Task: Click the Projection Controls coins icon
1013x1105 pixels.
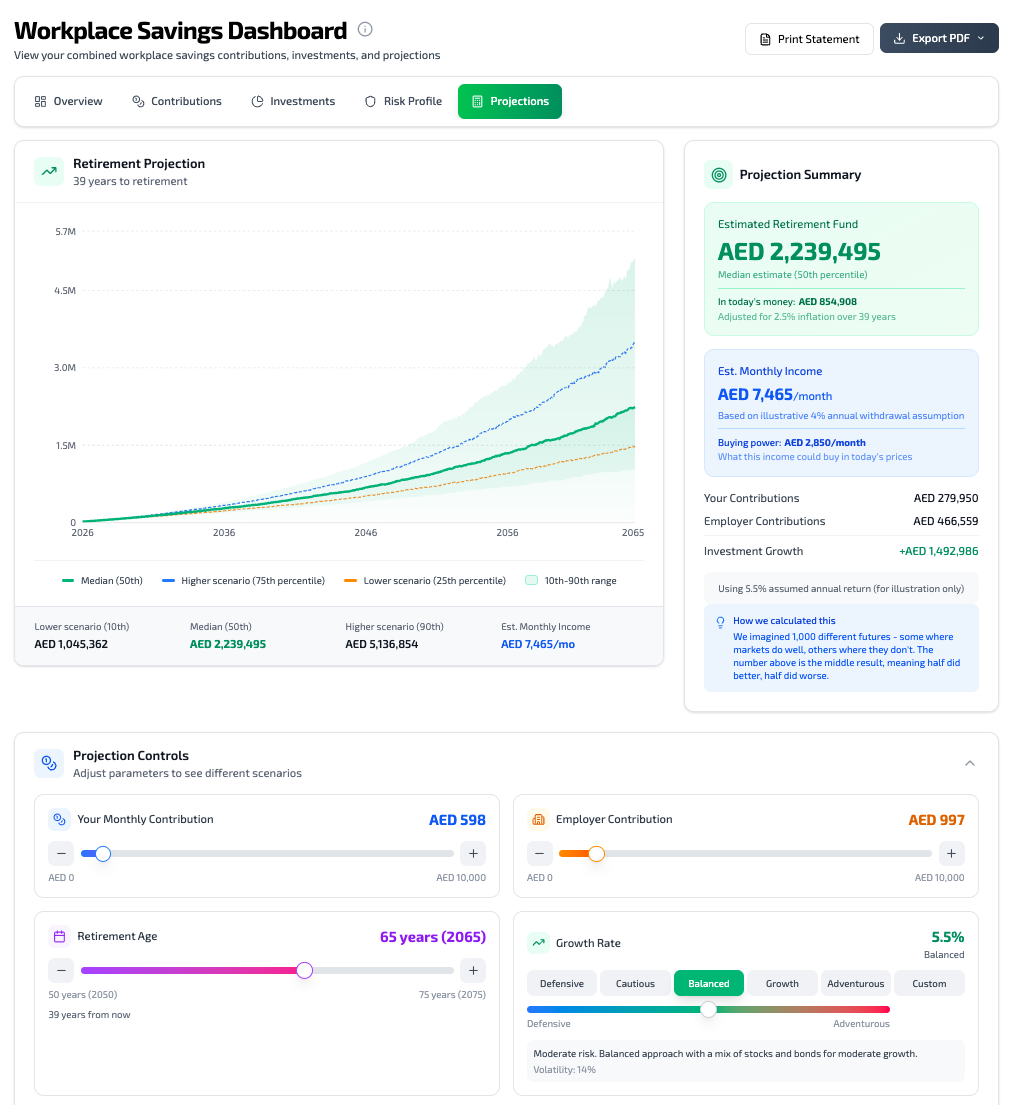Action: tap(49, 763)
